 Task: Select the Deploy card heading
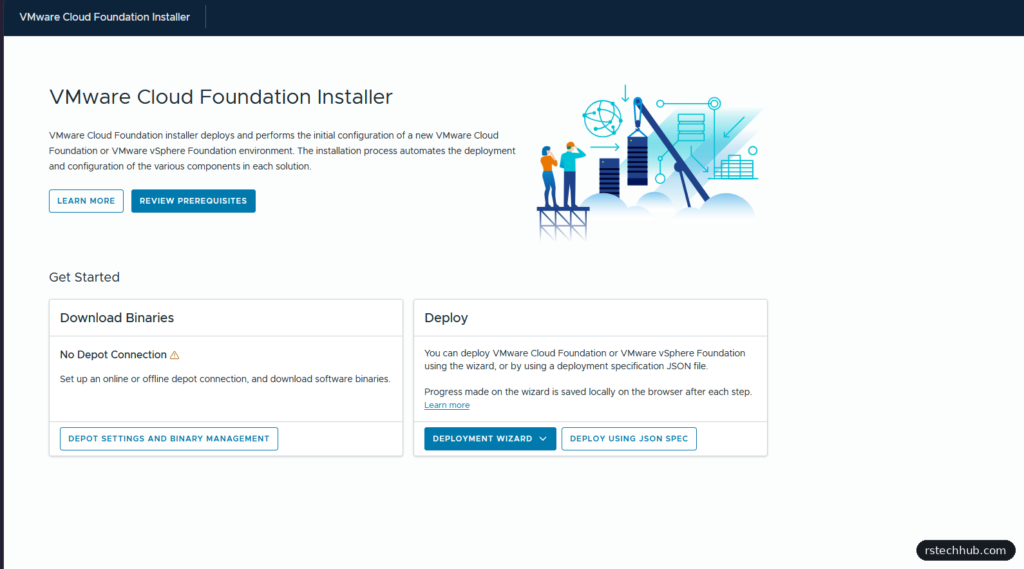(446, 318)
